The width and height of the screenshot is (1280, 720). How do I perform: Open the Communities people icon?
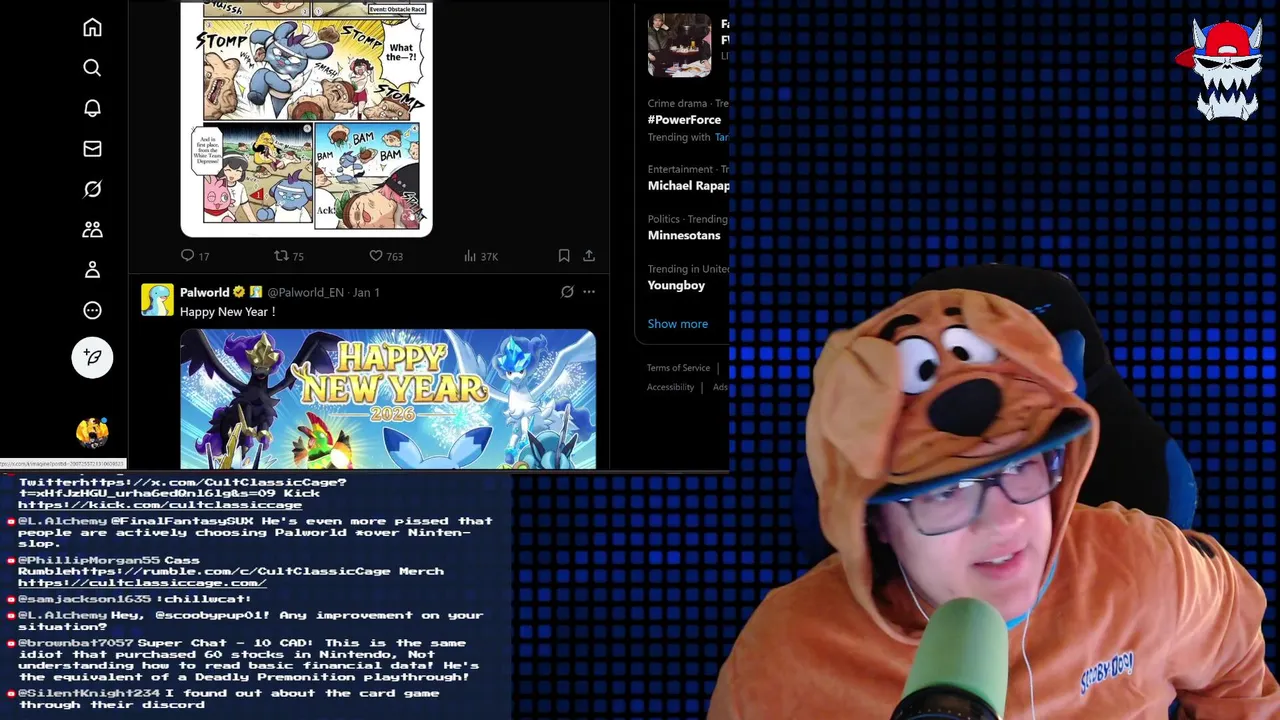click(x=92, y=230)
